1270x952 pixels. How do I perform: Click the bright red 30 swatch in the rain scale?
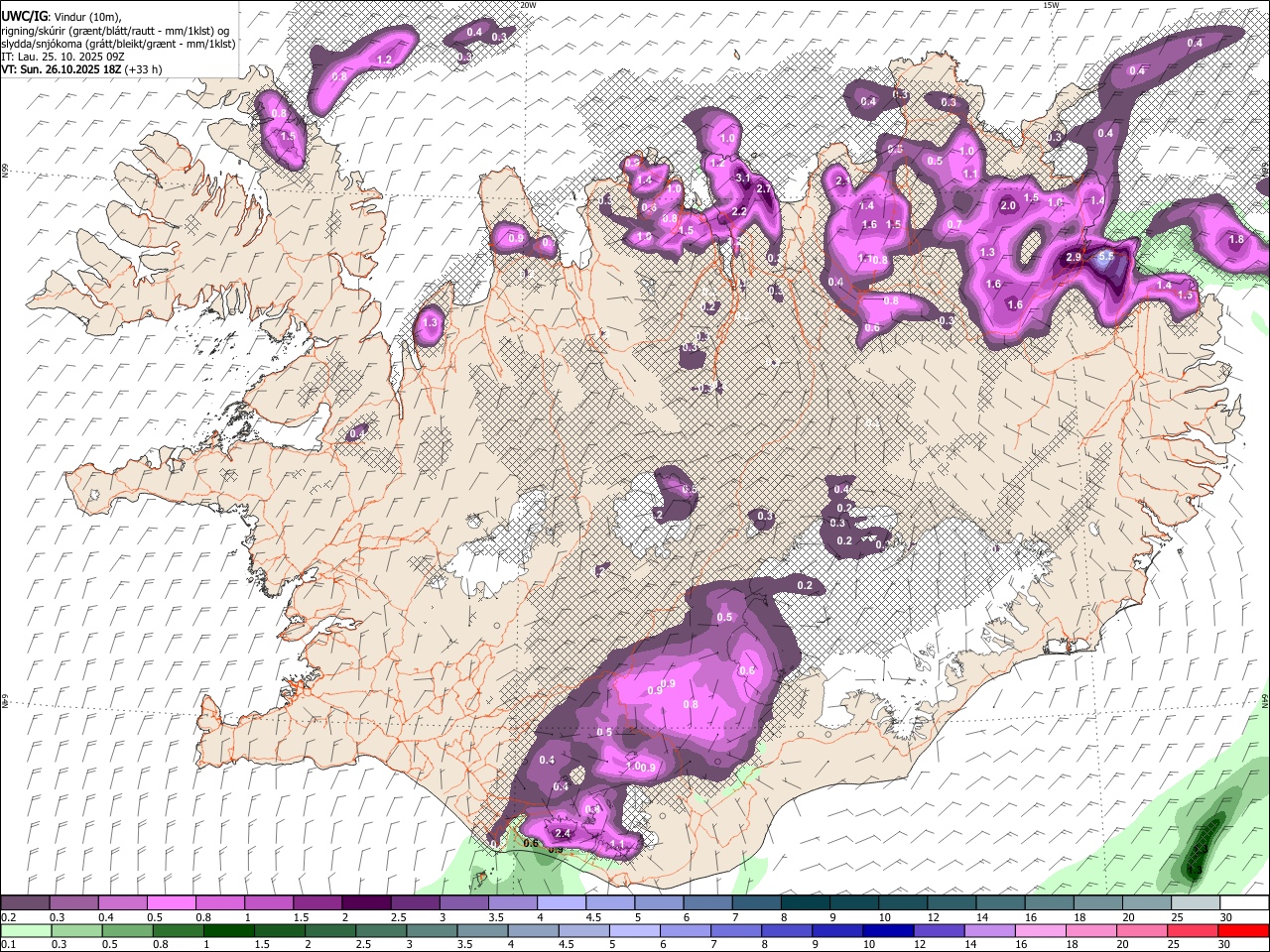point(1243,931)
